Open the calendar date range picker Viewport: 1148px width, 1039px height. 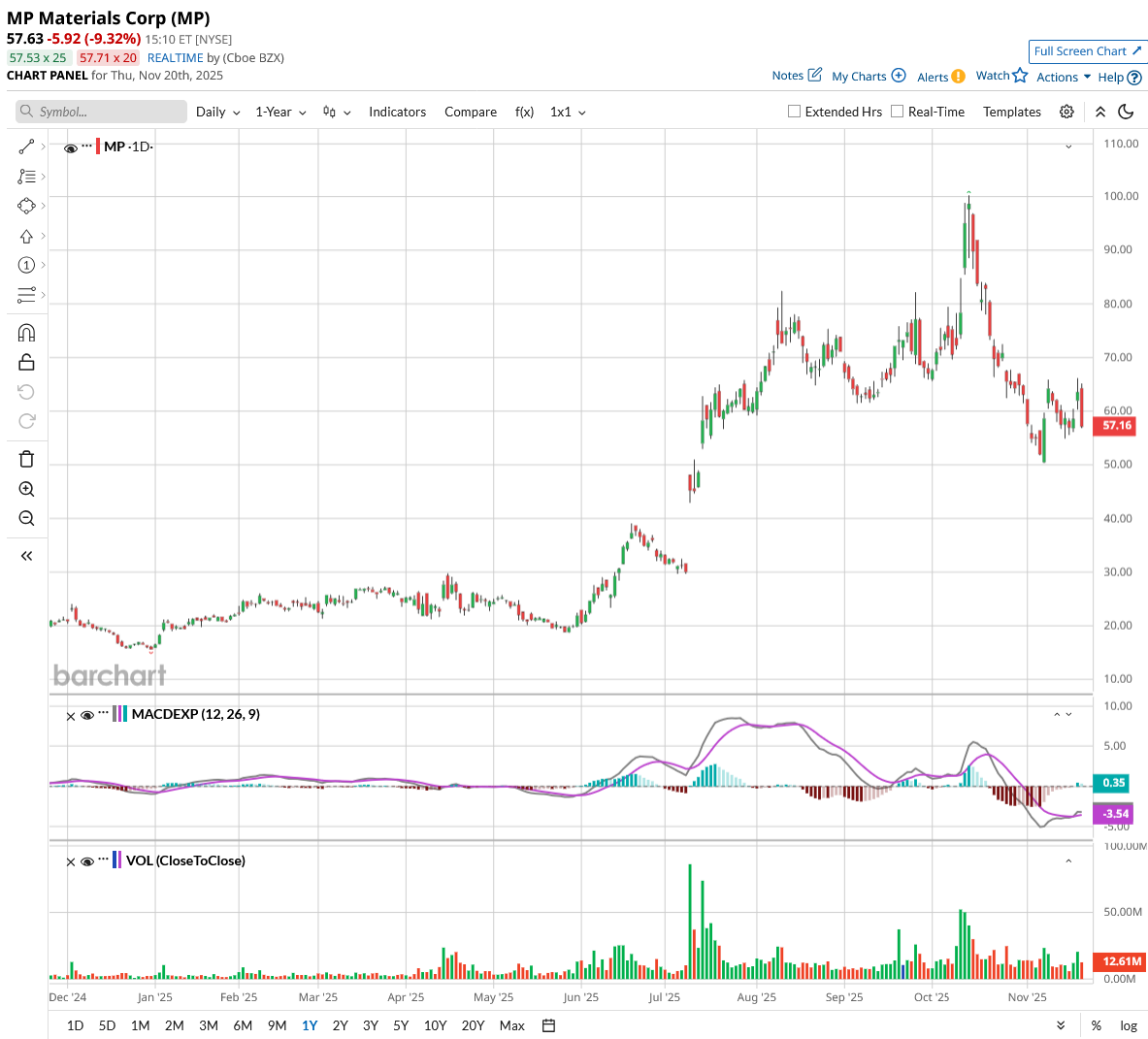[548, 1025]
